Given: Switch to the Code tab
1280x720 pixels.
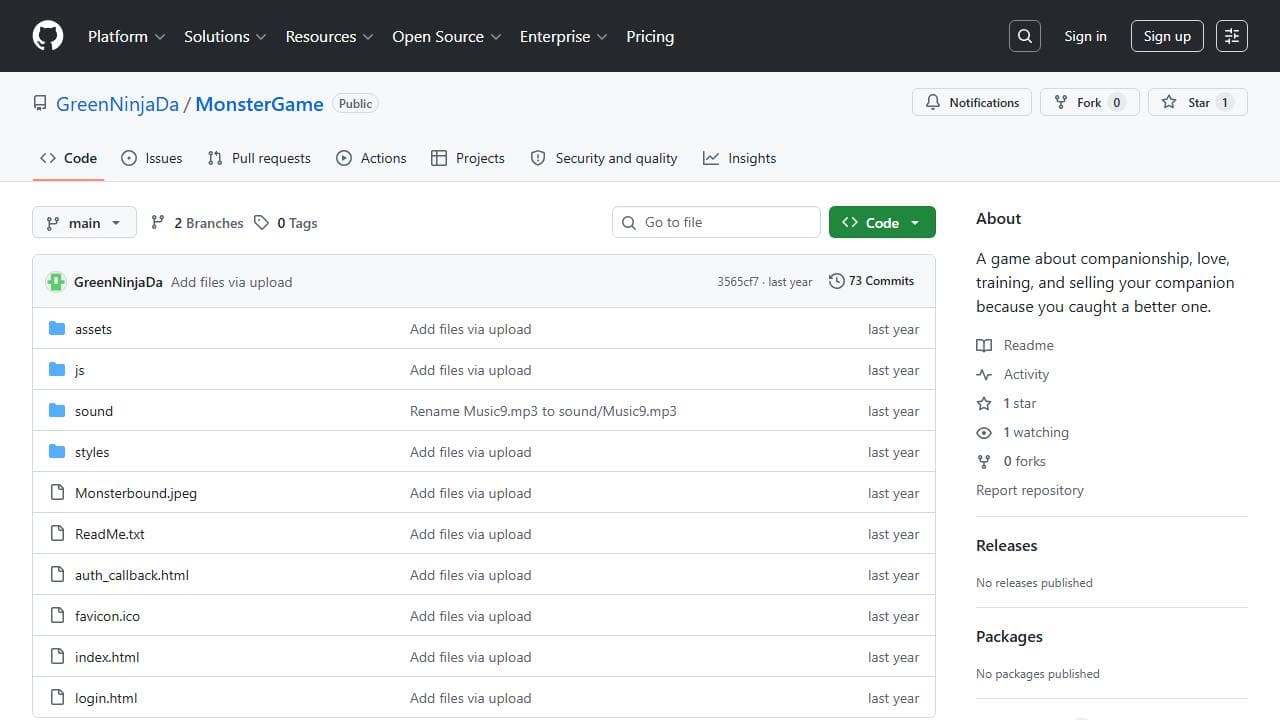Looking at the screenshot, I should coord(68,158).
